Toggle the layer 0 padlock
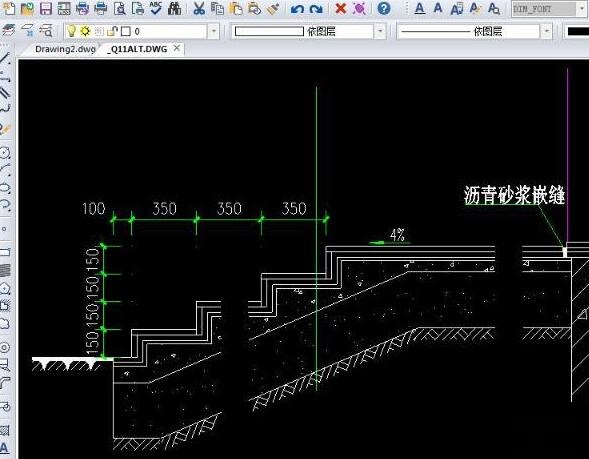 pyautogui.click(x=112, y=31)
